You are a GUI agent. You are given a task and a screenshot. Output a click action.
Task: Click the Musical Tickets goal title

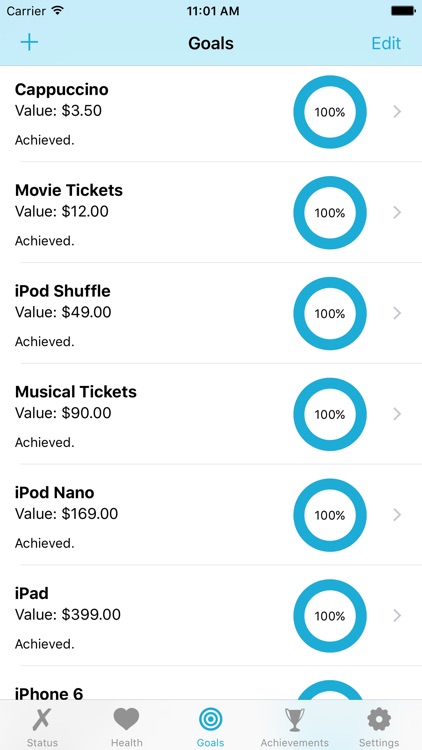click(x=76, y=392)
